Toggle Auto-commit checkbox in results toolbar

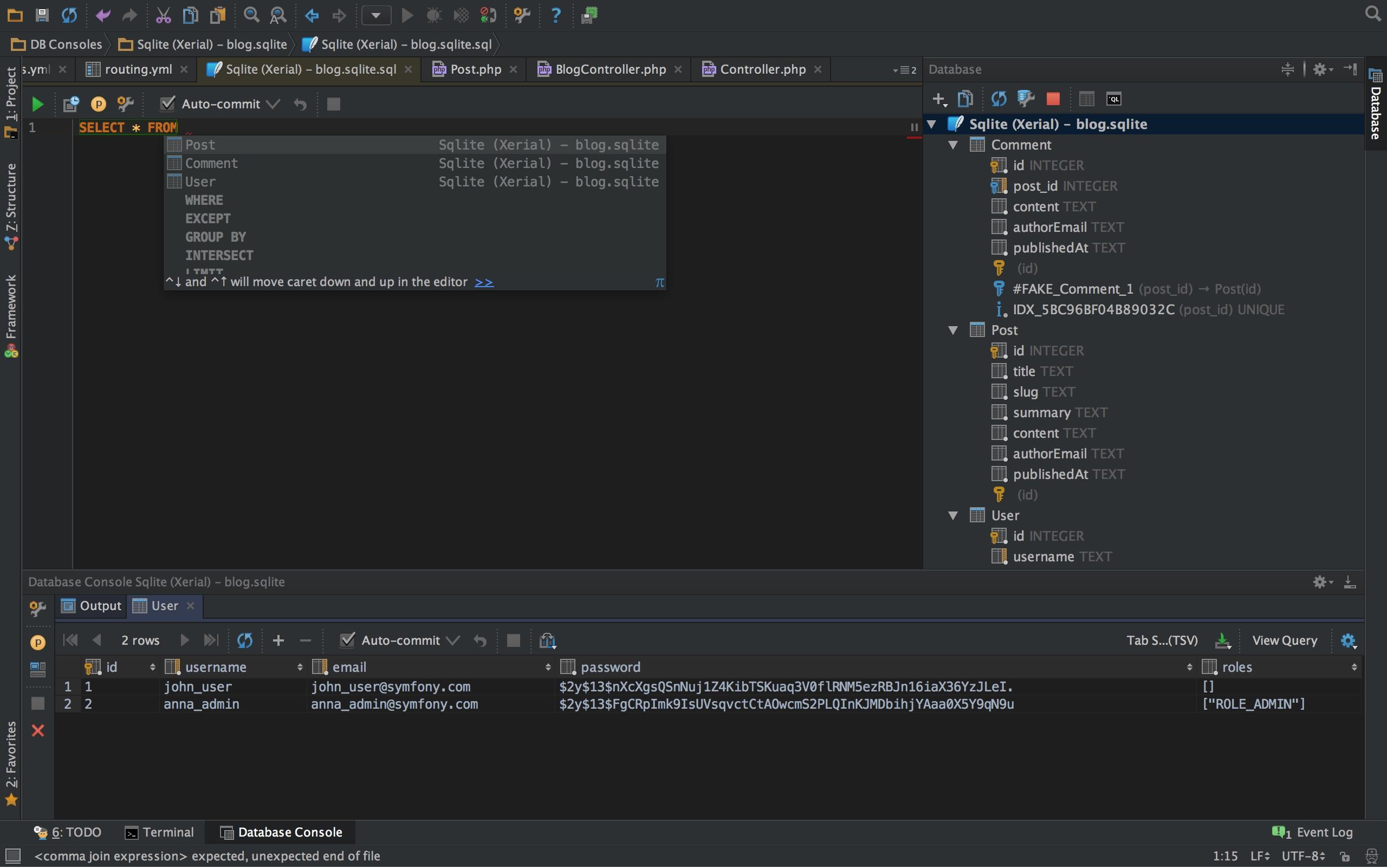tap(347, 640)
